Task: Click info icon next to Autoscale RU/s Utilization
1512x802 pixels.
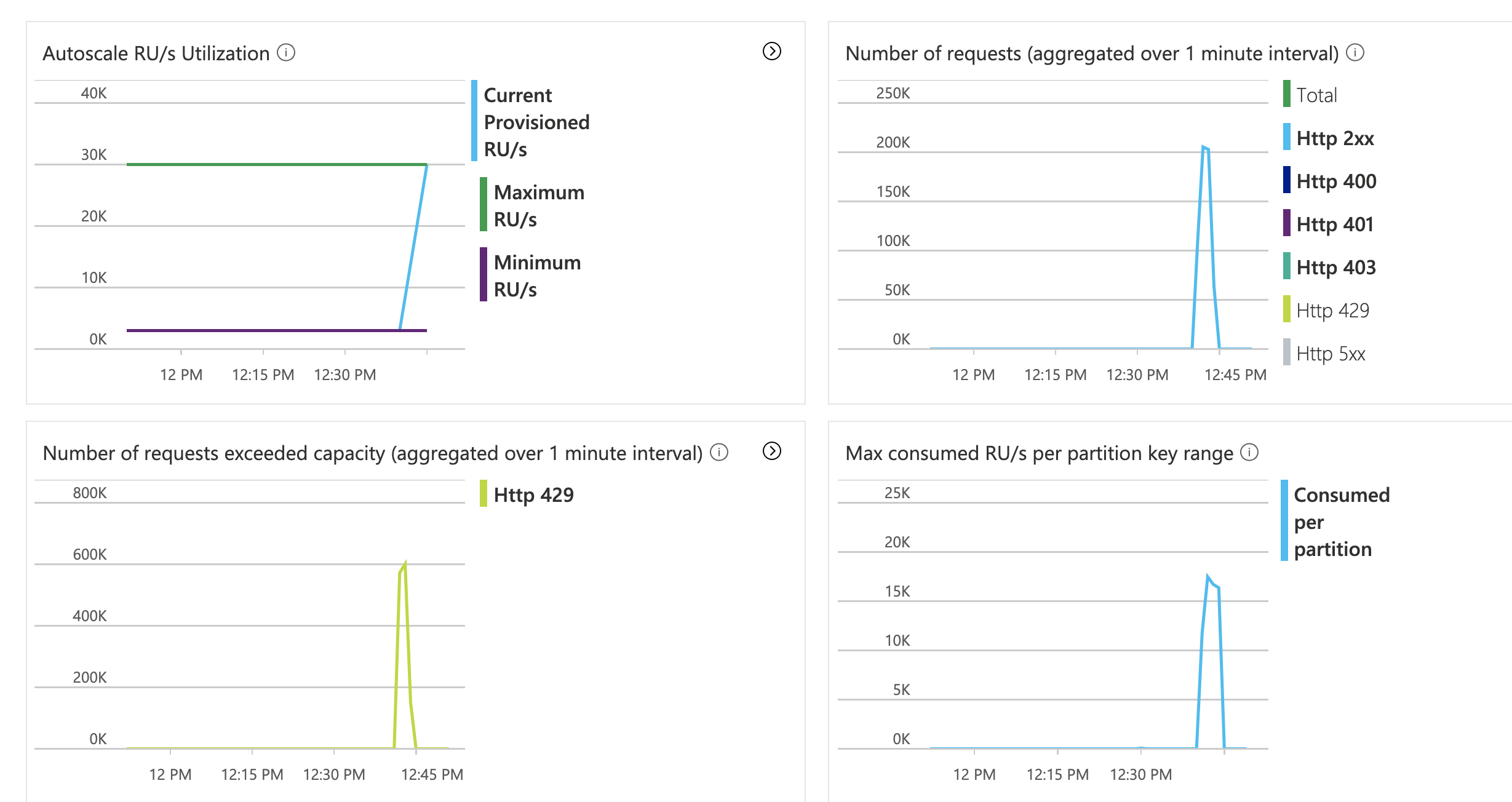Action: [286, 53]
